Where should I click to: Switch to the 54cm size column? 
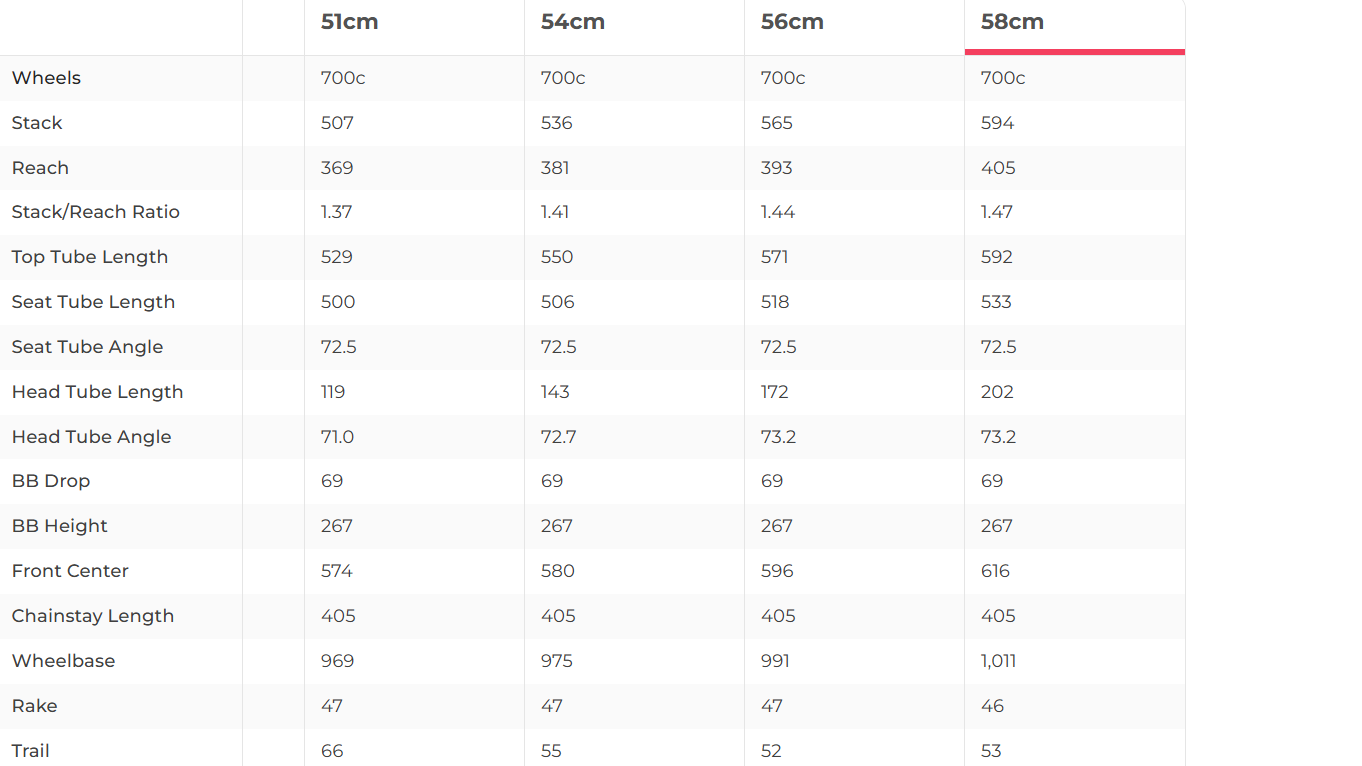573,22
